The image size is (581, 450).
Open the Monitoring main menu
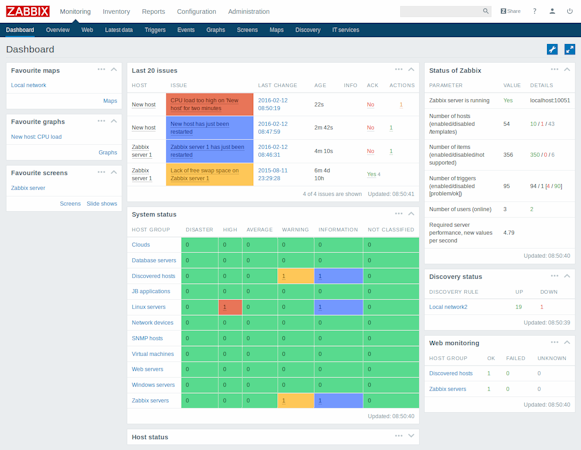[75, 11]
